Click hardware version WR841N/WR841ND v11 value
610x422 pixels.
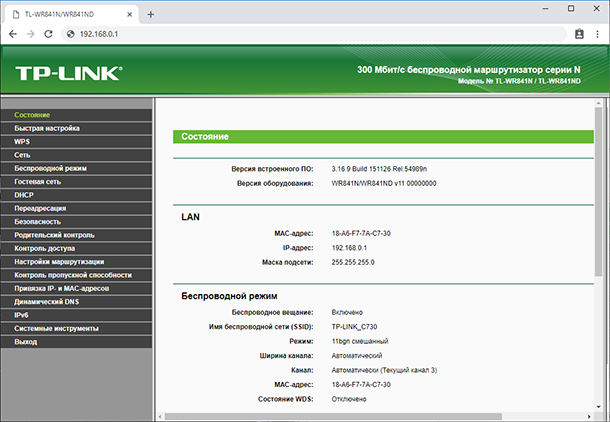tap(384, 183)
